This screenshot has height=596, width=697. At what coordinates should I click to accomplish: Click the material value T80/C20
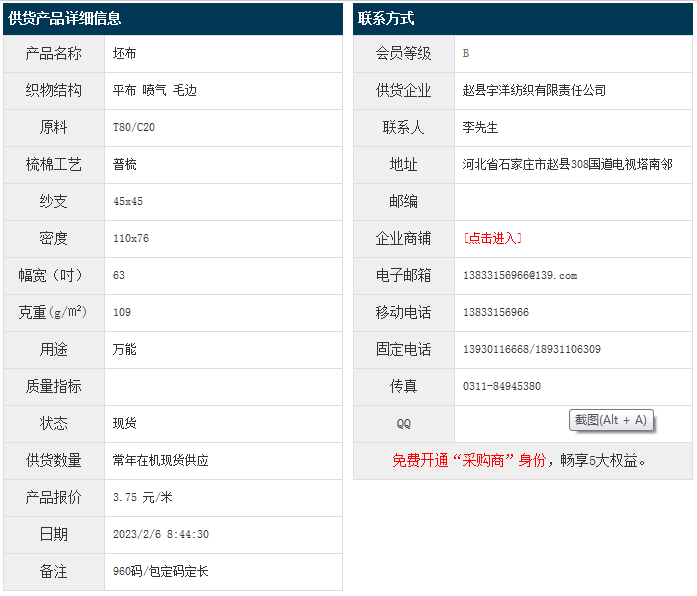tap(134, 127)
